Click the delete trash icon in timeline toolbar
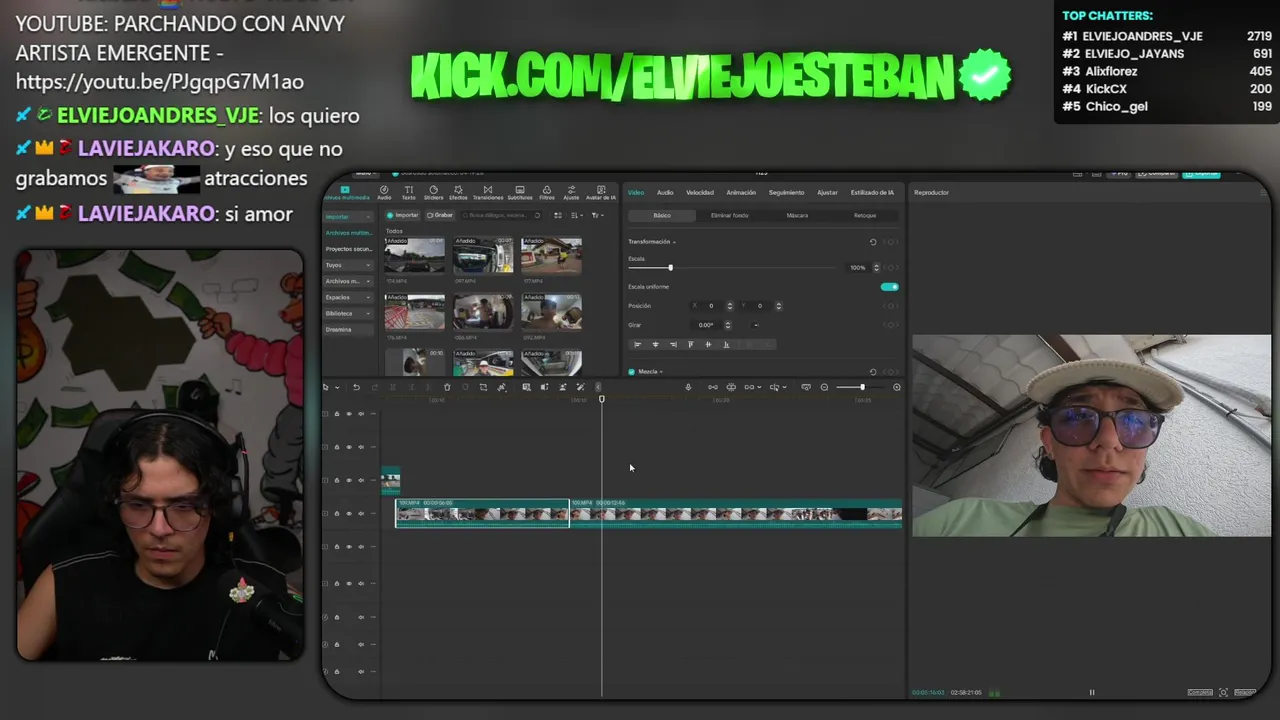The height and width of the screenshot is (720, 1280). click(x=447, y=387)
